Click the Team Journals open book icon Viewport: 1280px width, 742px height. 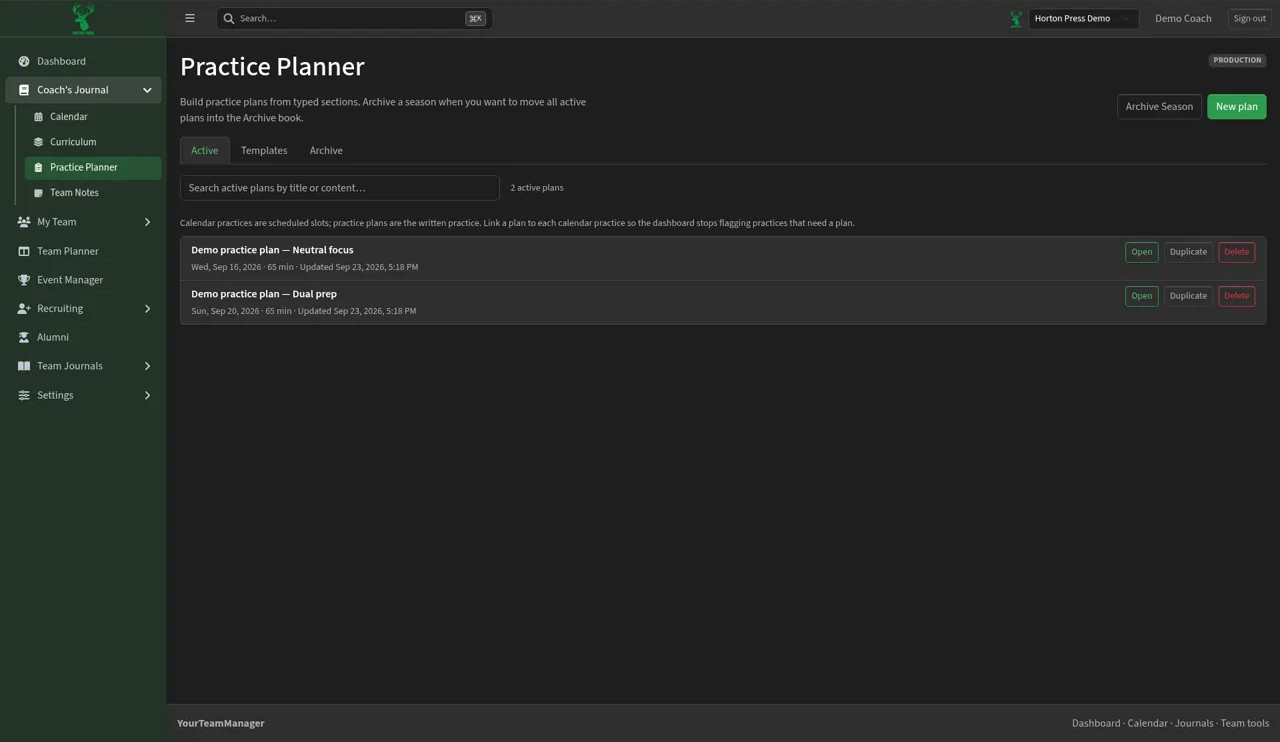point(24,366)
